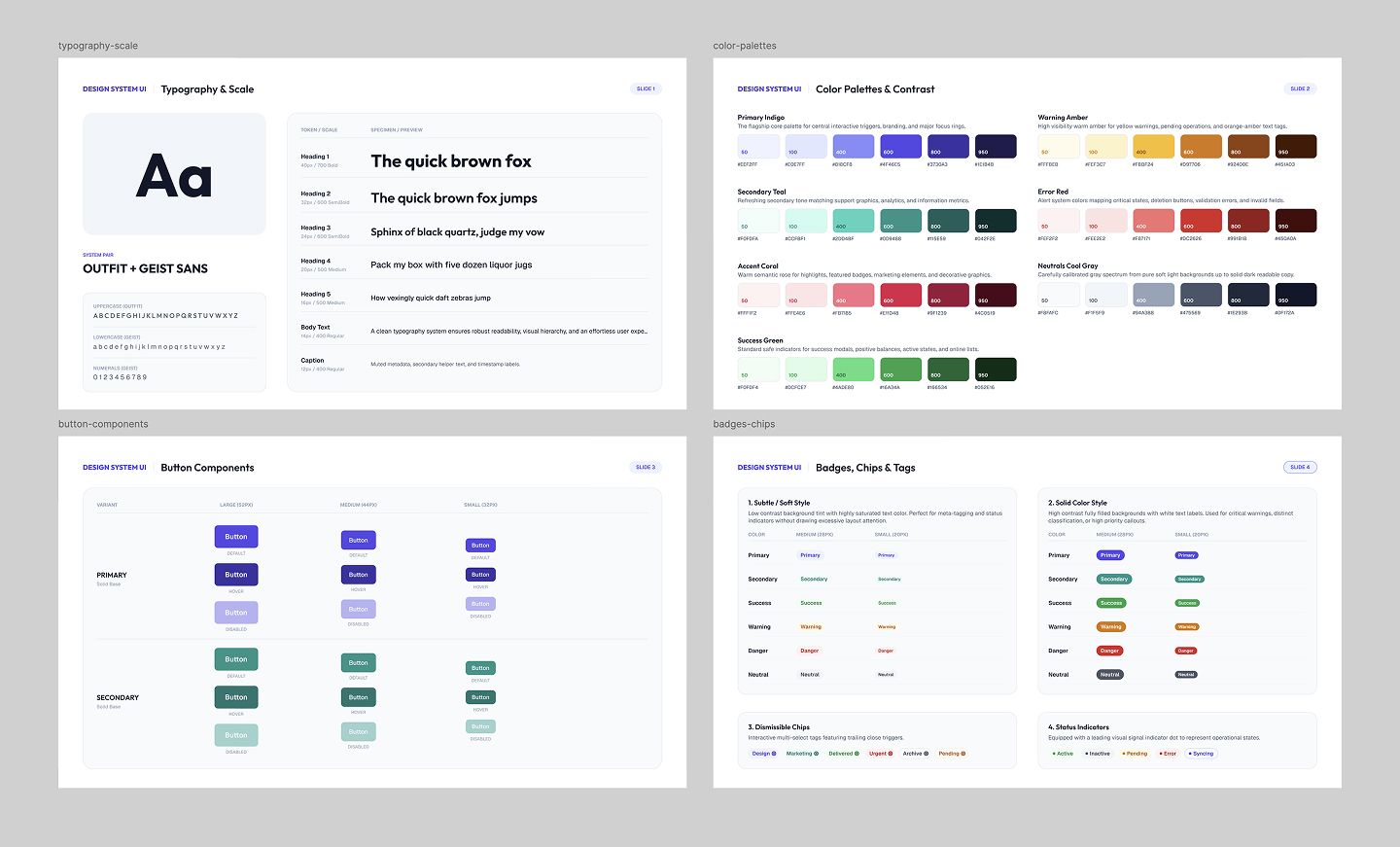Pick the Primary Indigo 600 swatch
Viewport: 1400px width, 847px height.
click(x=900, y=146)
